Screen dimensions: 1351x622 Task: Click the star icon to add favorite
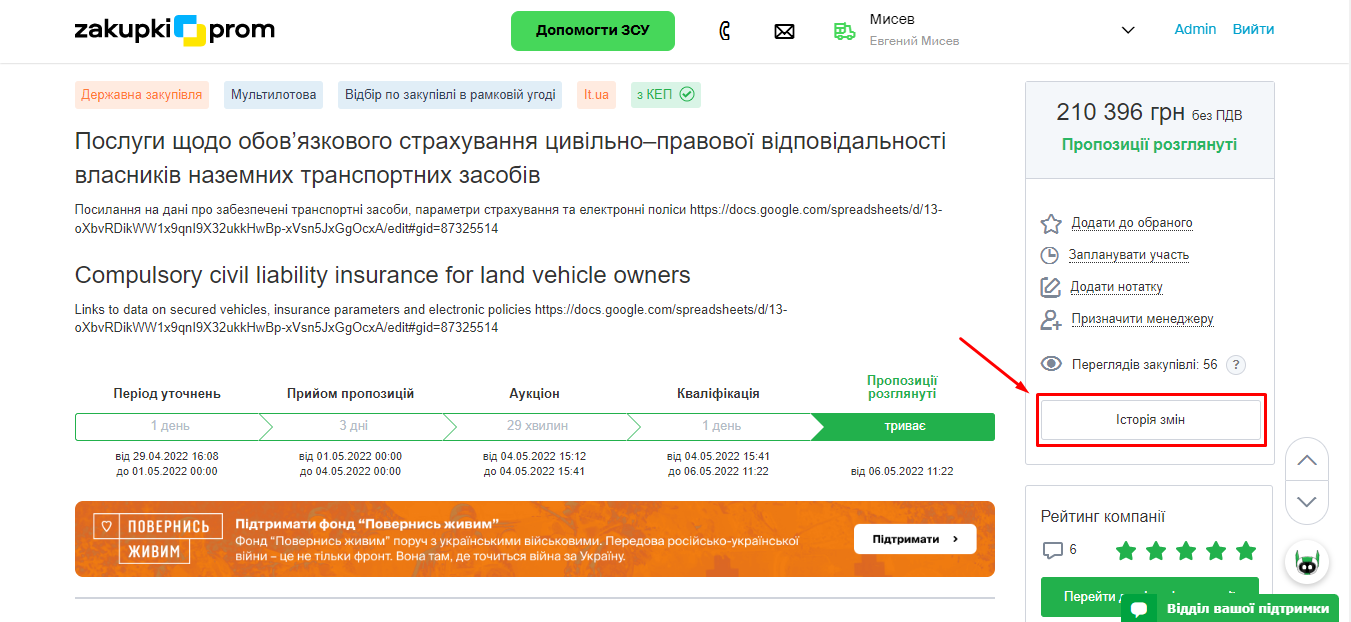[x=1050, y=223]
